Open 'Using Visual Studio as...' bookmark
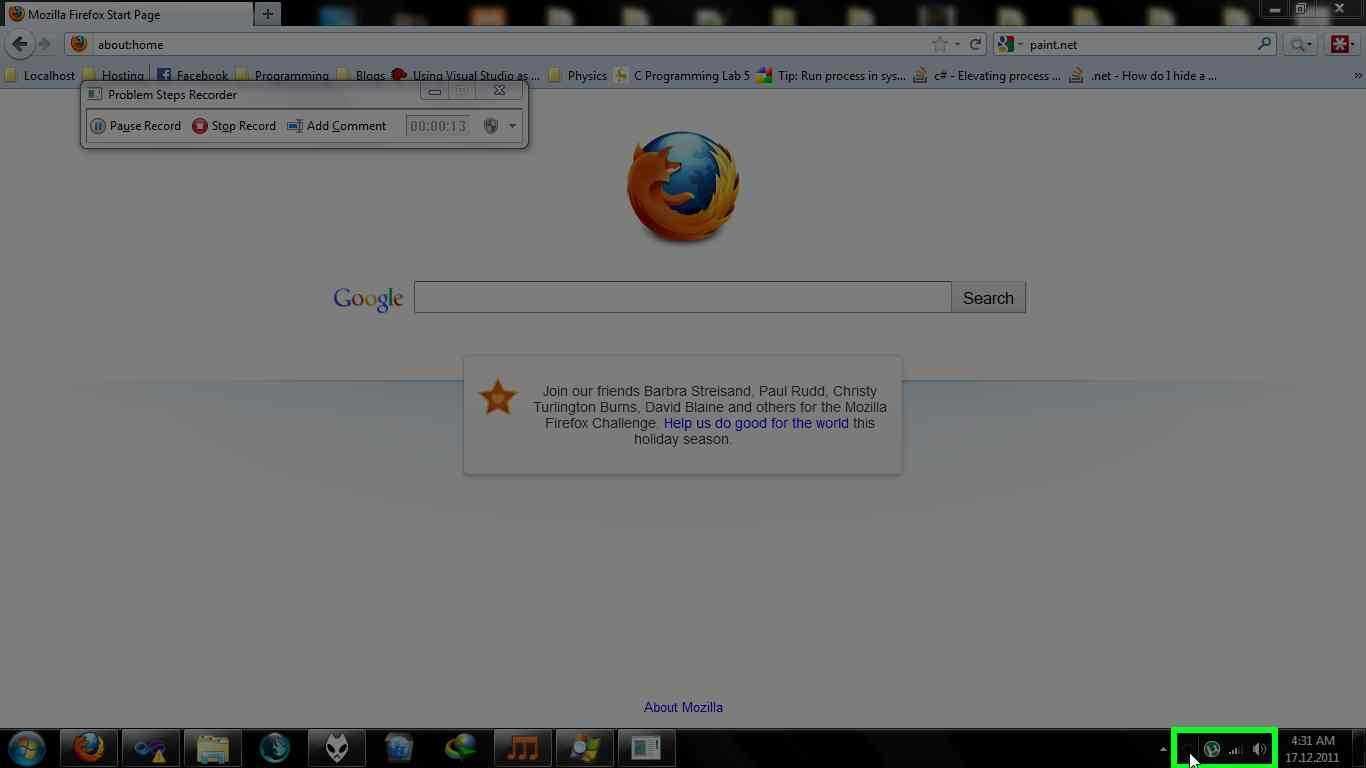The height and width of the screenshot is (768, 1366). [x=466, y=75]
